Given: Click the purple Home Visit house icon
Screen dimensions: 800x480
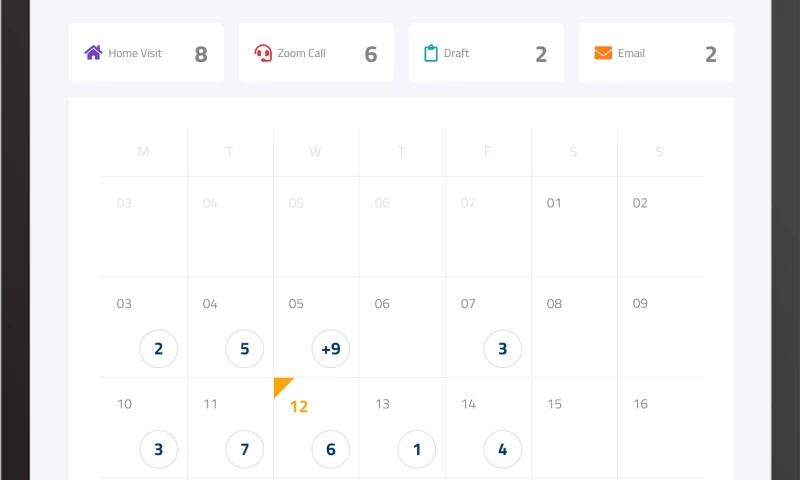Looking at the screenshot, I should 93,53.
